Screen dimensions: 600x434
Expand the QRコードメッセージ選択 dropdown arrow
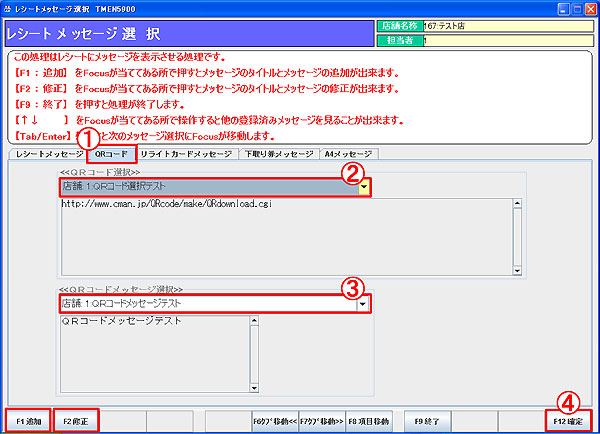(x=363, y=304)
